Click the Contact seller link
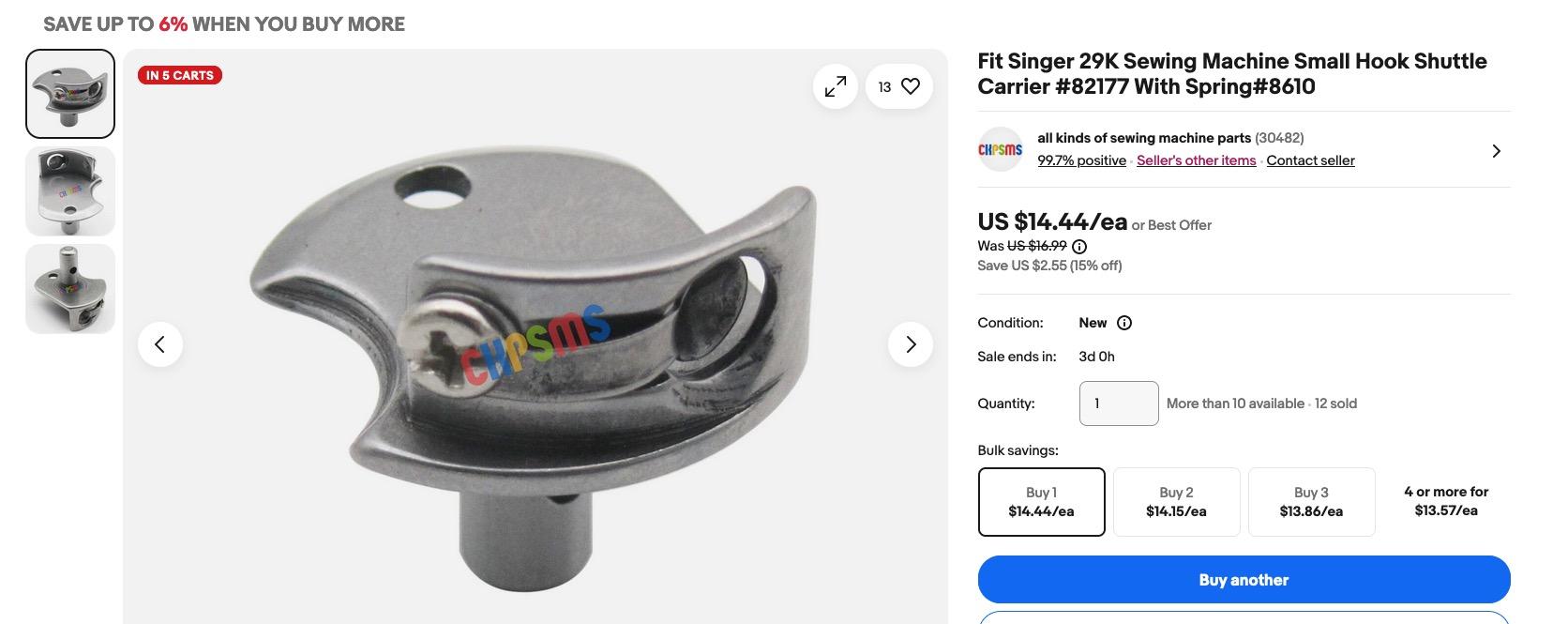The width and height of the screenshot is (1568, 624). [1310, 160]
